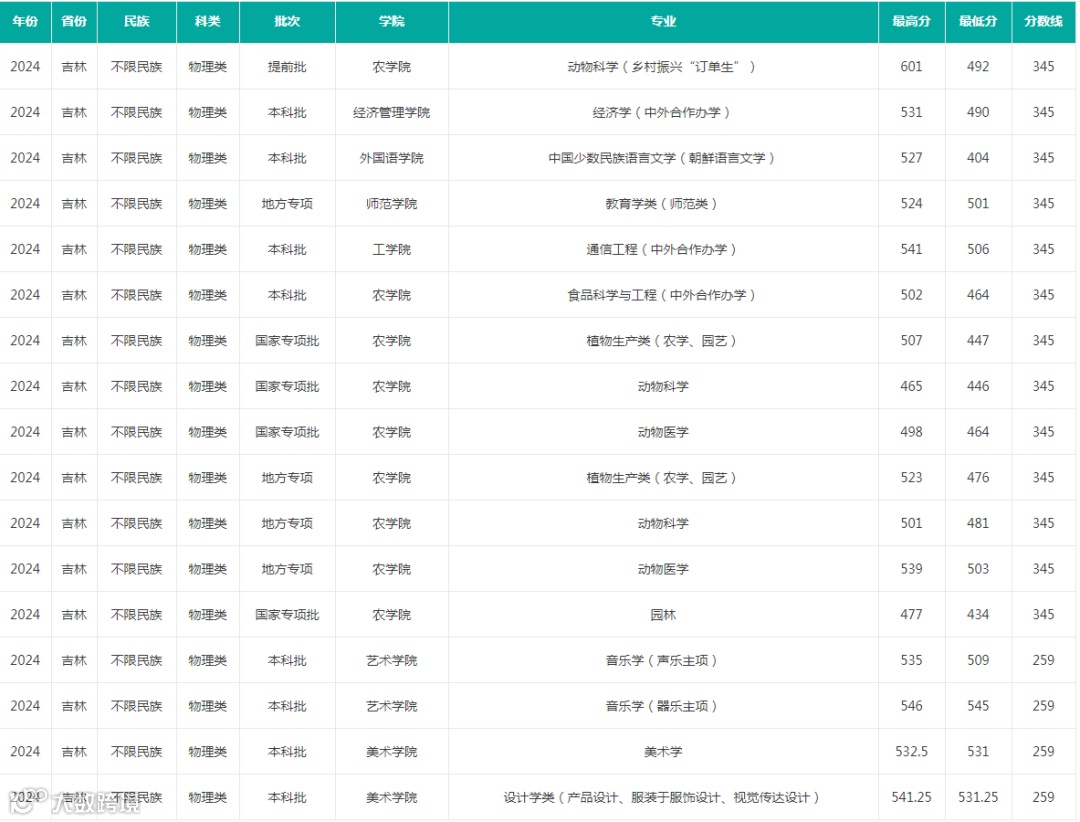The width and height of the screenshot is (1080, 822).
Task: Click the 民族 column header
Action: tap(136, 21)
